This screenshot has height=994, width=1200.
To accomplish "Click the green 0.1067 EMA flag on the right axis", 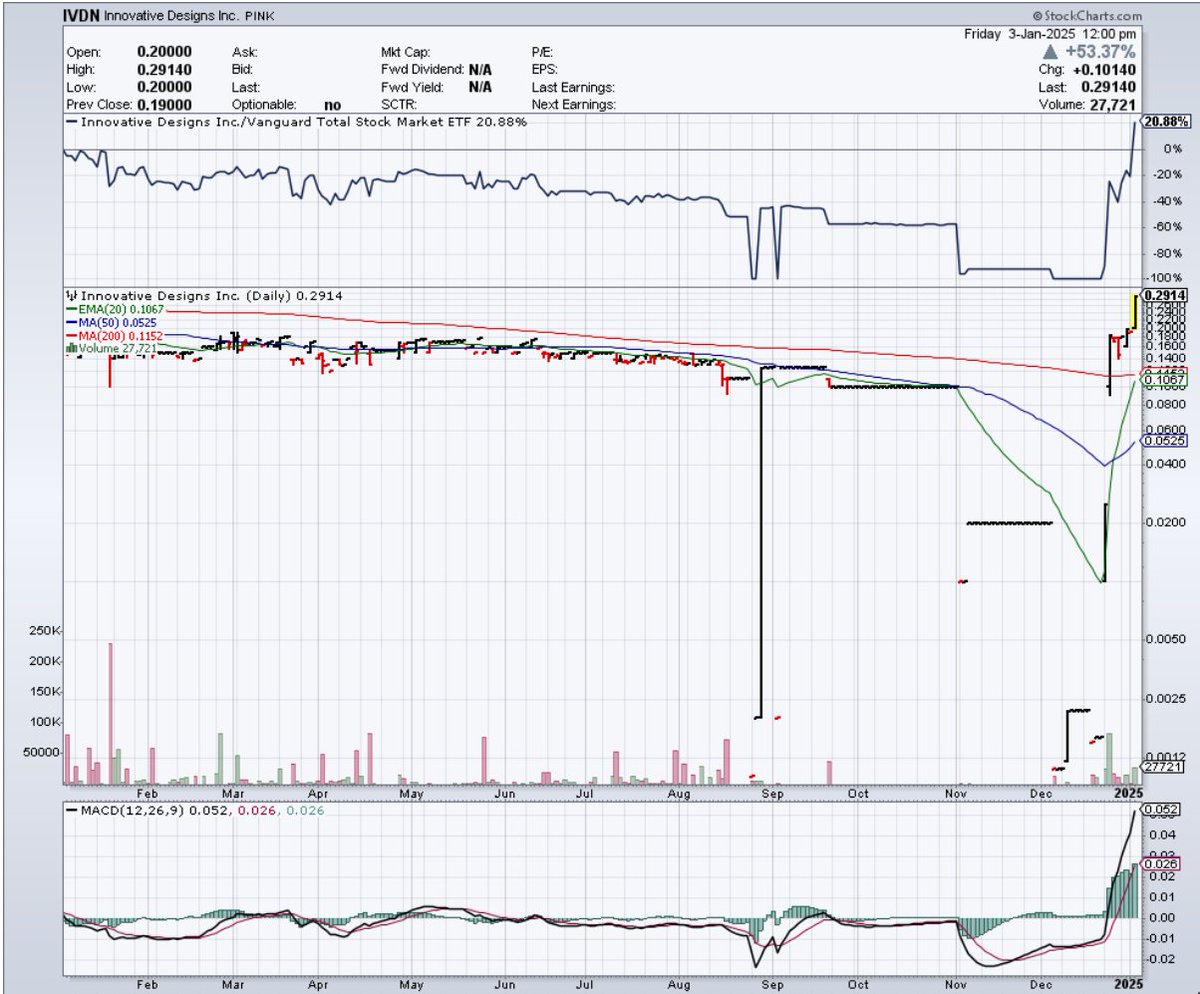I will point(1164,379).
